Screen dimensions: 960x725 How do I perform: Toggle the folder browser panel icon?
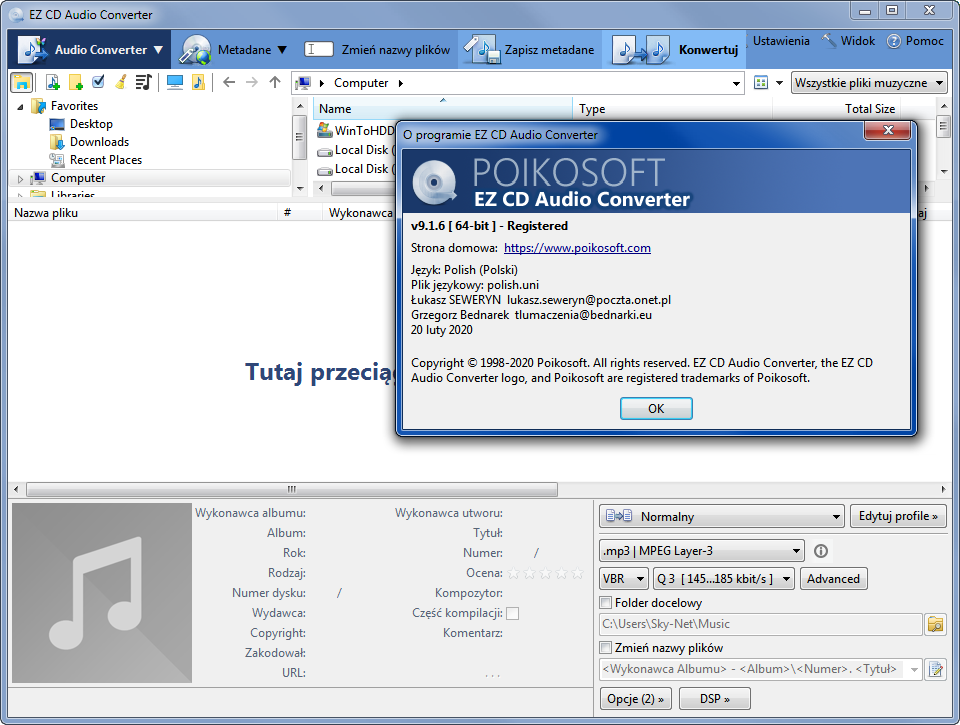(22, 82)
